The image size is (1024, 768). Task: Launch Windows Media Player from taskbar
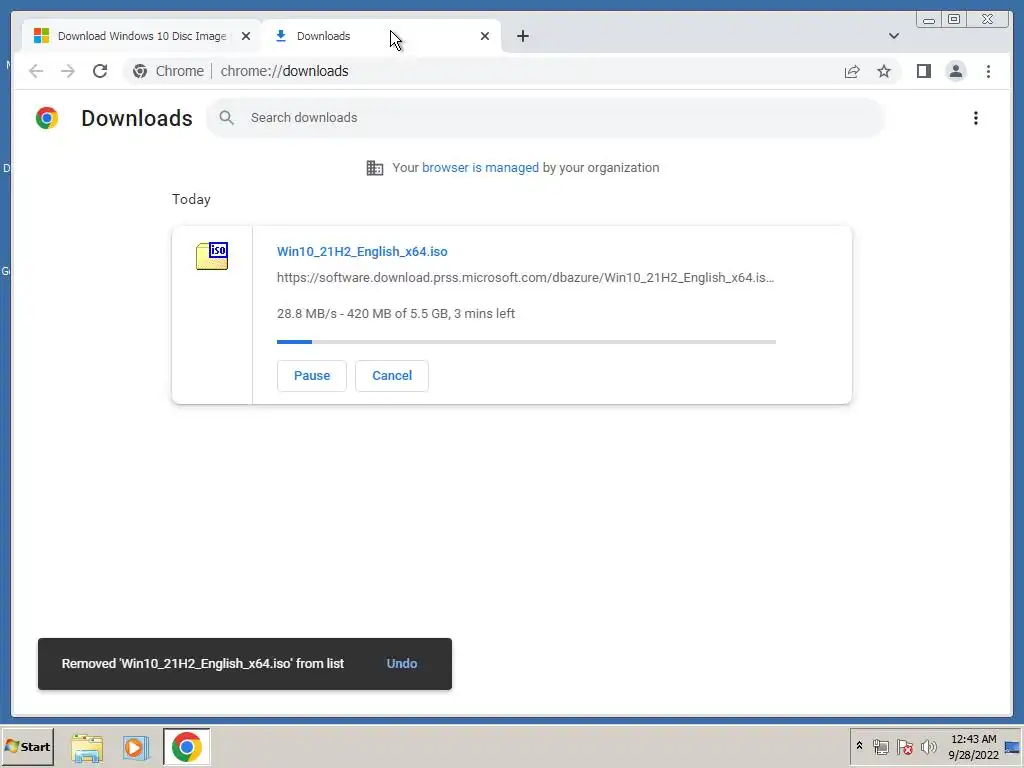point(136,747)
